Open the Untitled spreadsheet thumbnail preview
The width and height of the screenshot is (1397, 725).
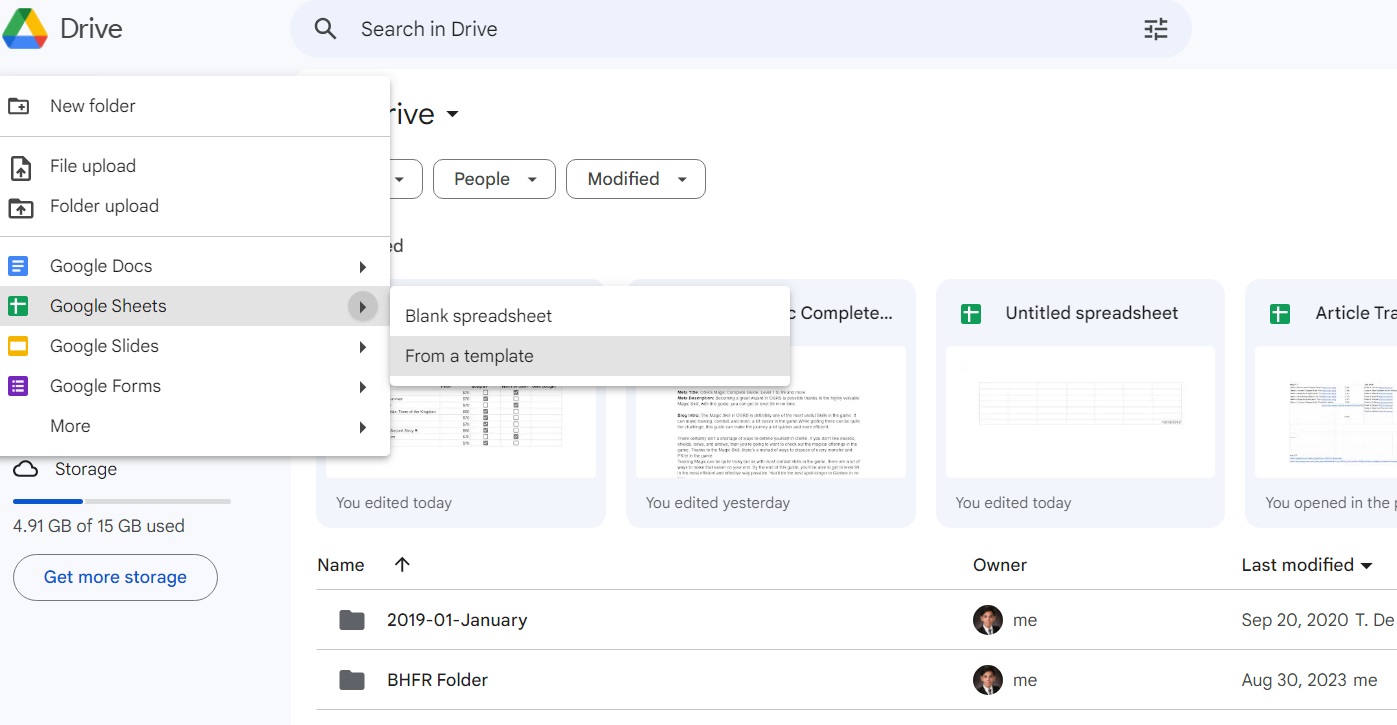click(x=1080, y=412)
